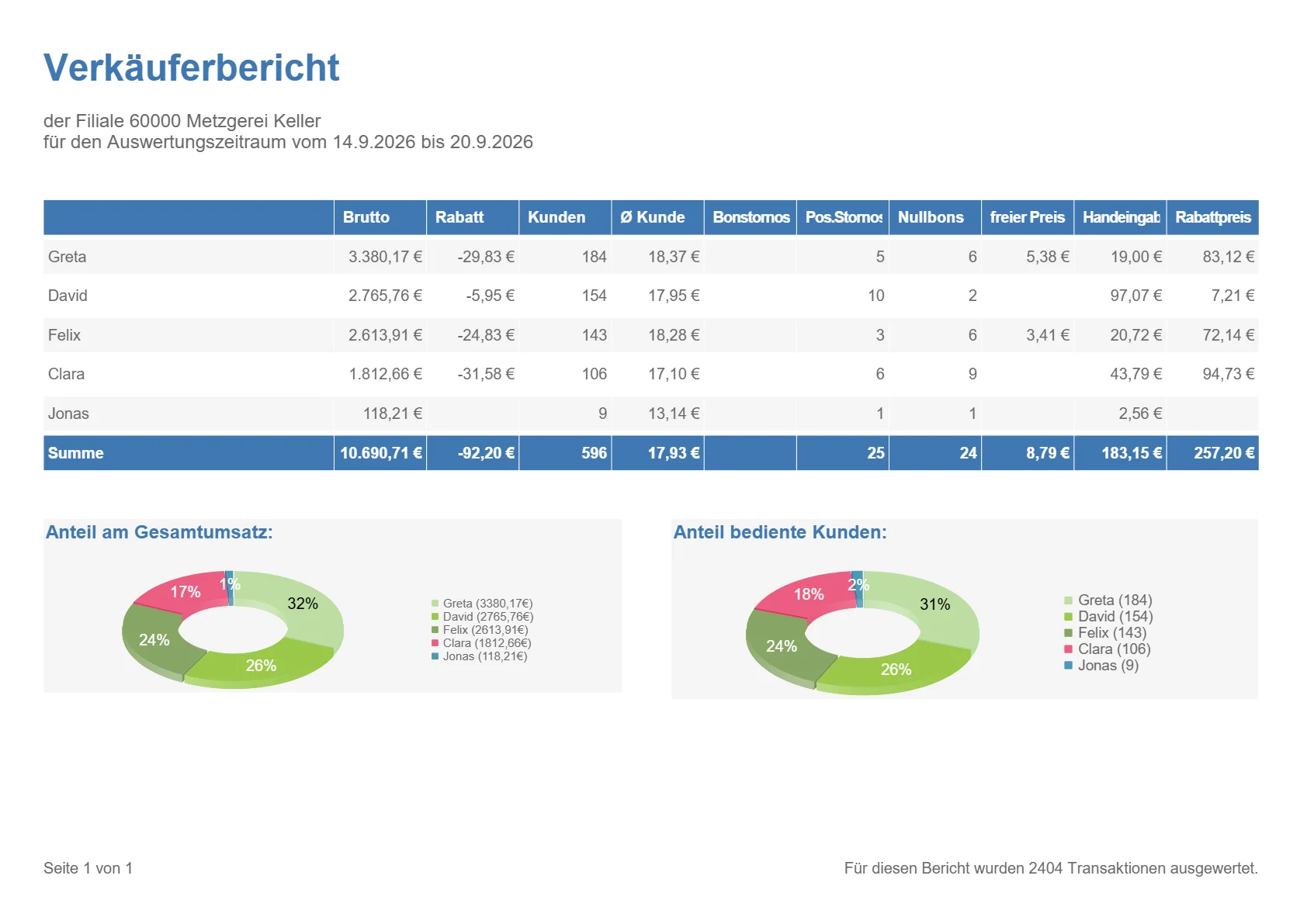Select the Brutto column header

click(x=380, y=217)
